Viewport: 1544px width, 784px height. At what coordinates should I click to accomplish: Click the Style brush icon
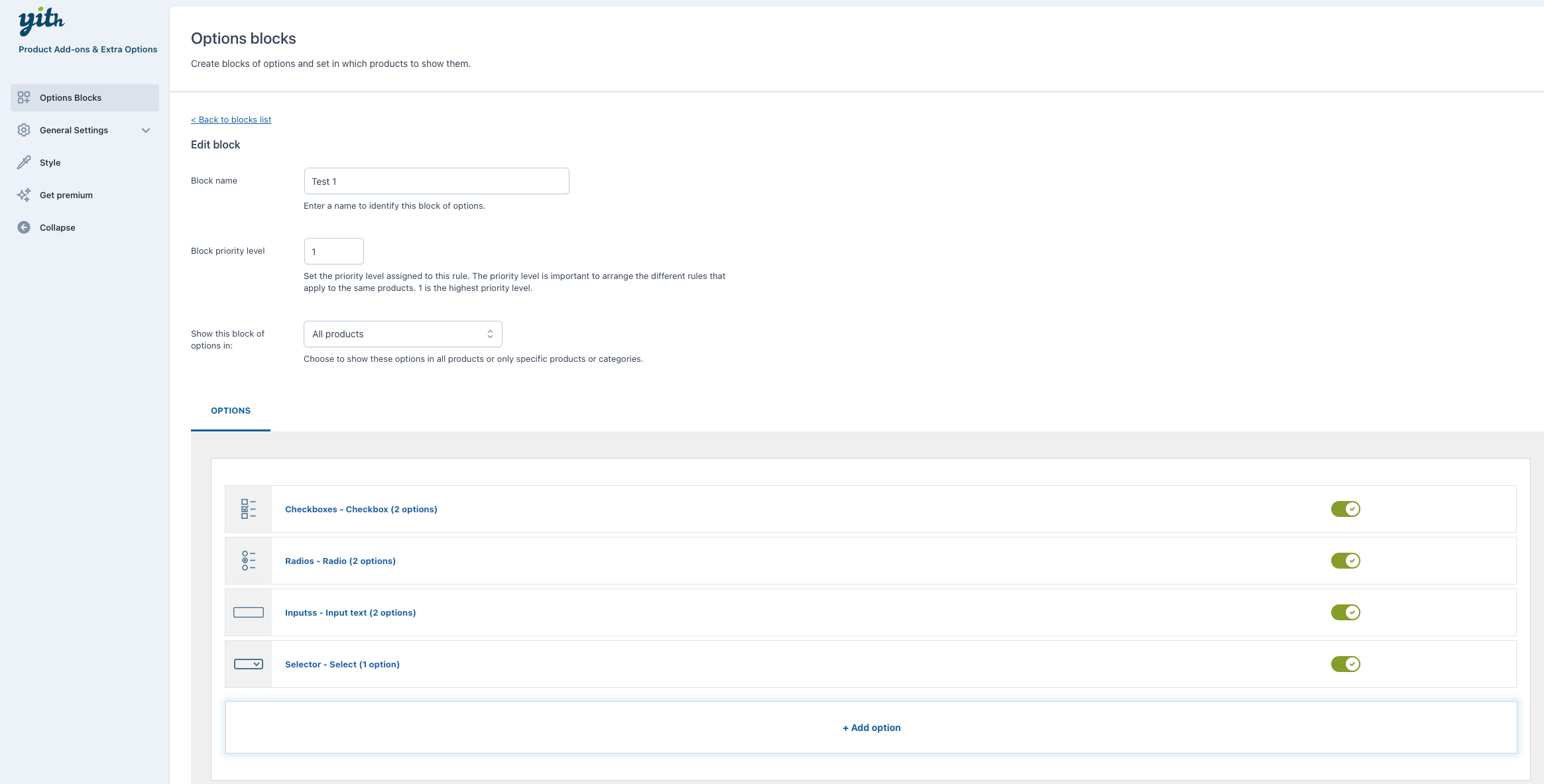(x=24, y=162)
